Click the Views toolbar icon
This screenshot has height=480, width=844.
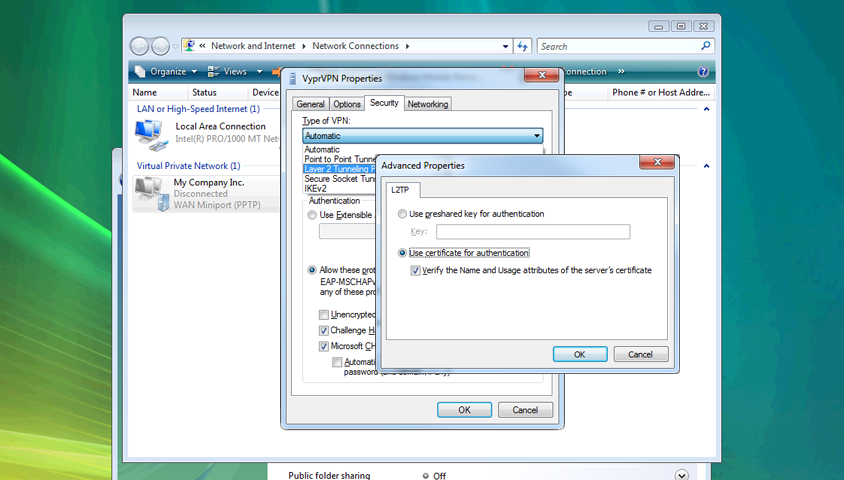coord(215,72)
